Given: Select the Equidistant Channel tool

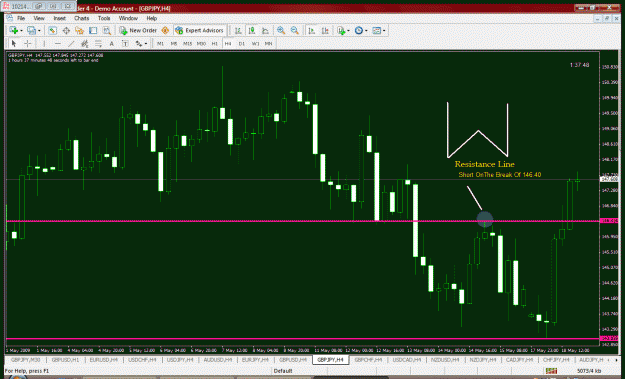Looking at the screenshot, I should tap(85, 43).
